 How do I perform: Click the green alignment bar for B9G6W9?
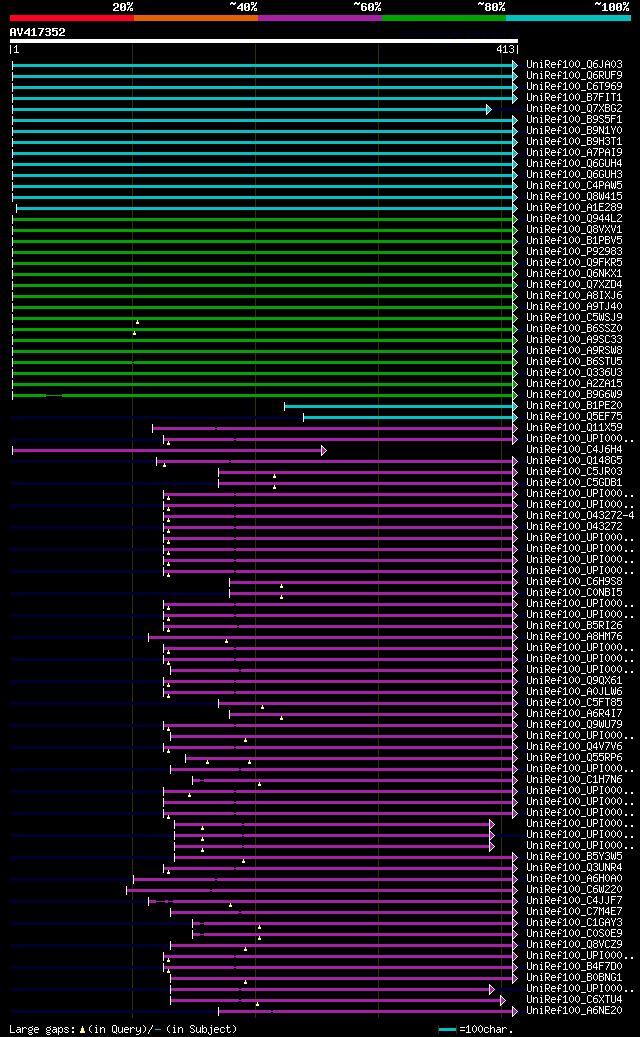[x=264, y=395]
